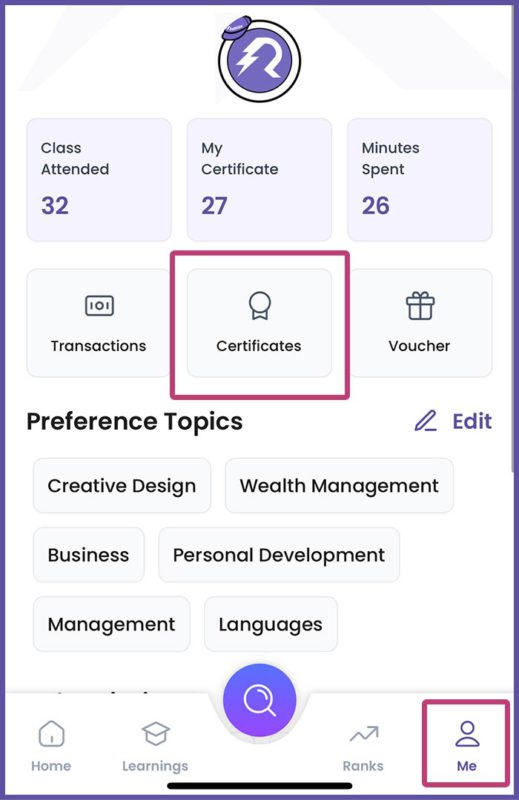Go to Home house icon
519x800 pixels.
[52, 733]
